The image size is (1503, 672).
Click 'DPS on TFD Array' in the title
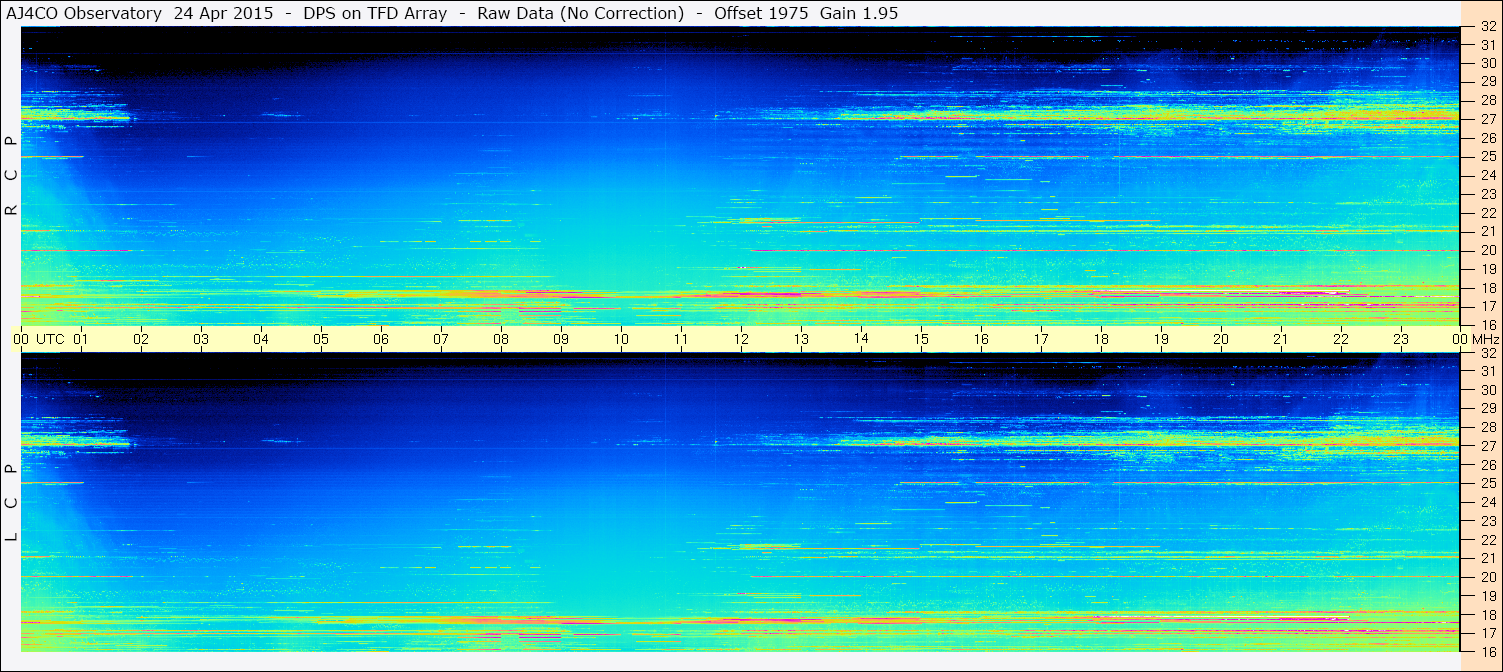click(375, 13)
